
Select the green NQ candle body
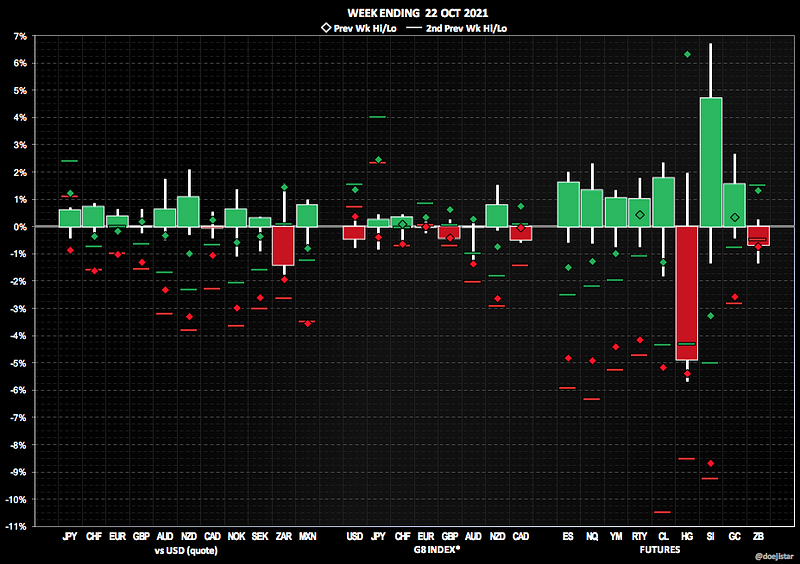tap(592, 208)
